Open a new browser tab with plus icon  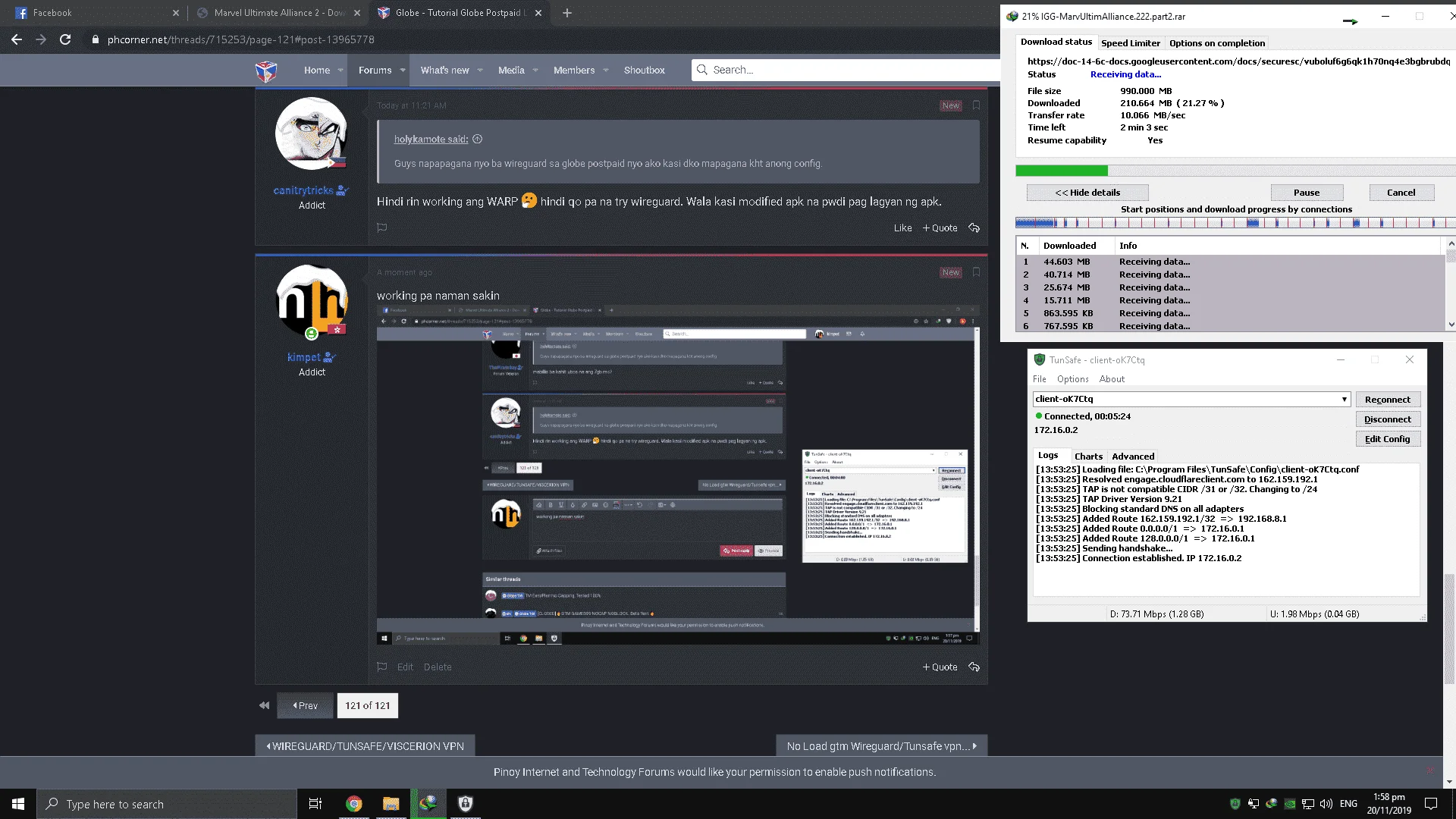click(567, 13)
